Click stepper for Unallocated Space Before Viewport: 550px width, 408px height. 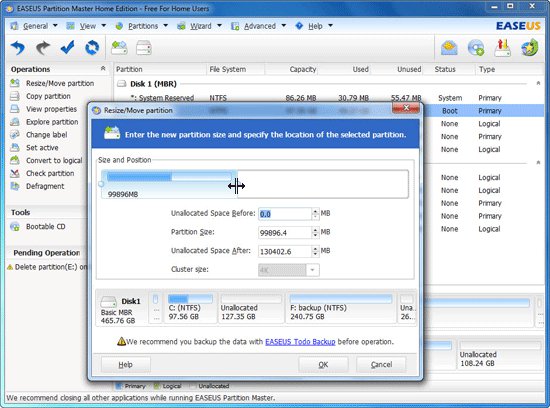pyautogui.click(x=315, y=214)
